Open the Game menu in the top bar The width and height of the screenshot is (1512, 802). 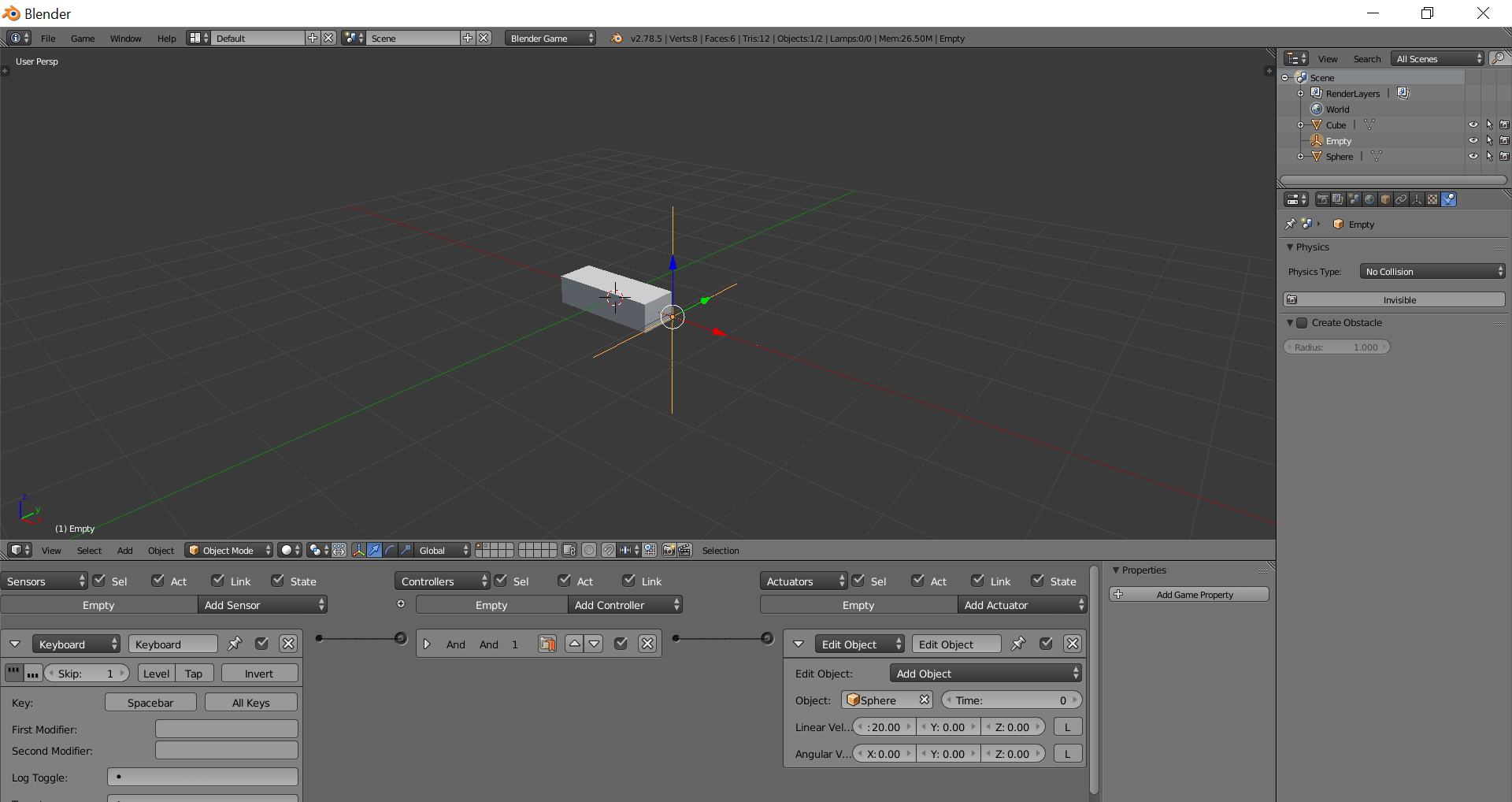[x=83, y=38]
